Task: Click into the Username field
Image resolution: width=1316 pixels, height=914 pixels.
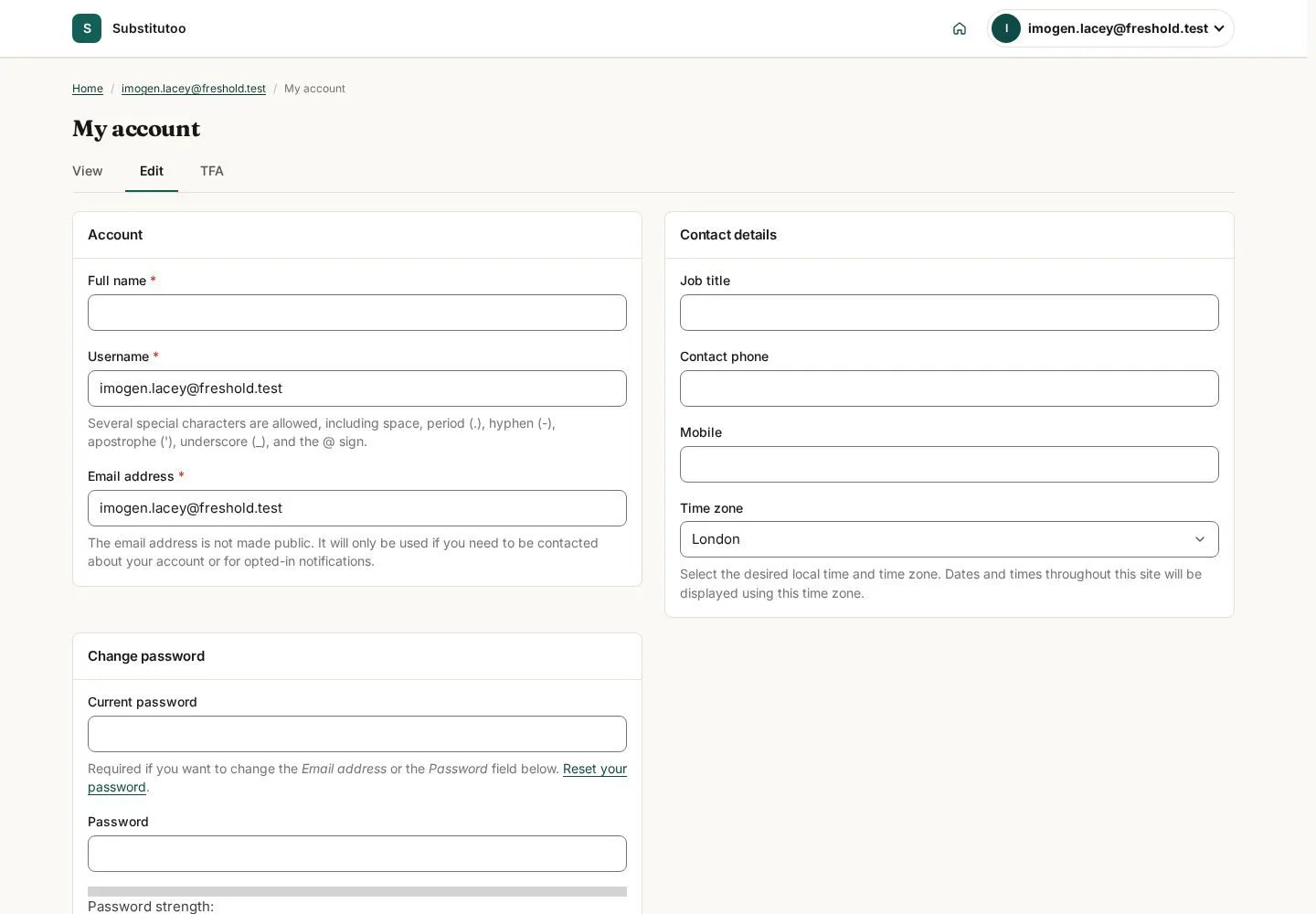Action: (x=357, y=388)
